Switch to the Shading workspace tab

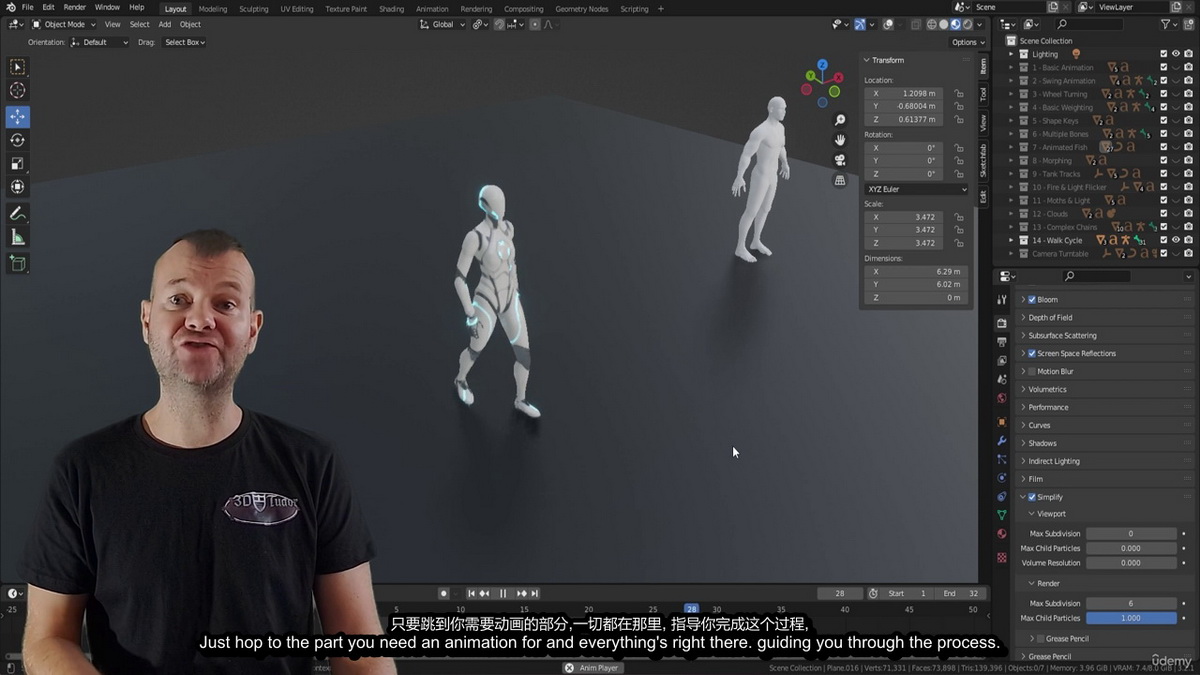tap(391, 9)
